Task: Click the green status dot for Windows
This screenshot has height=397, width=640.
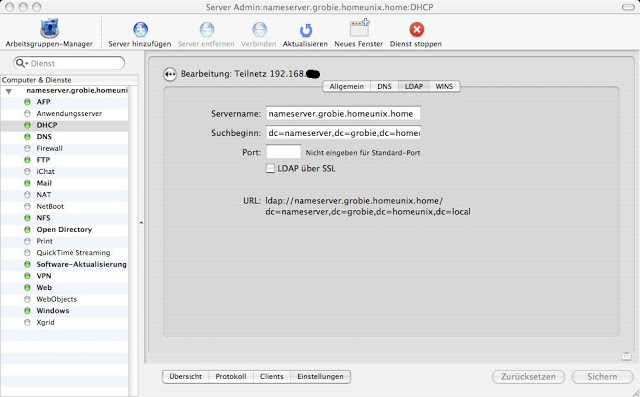Action: [x=27, y=311]
